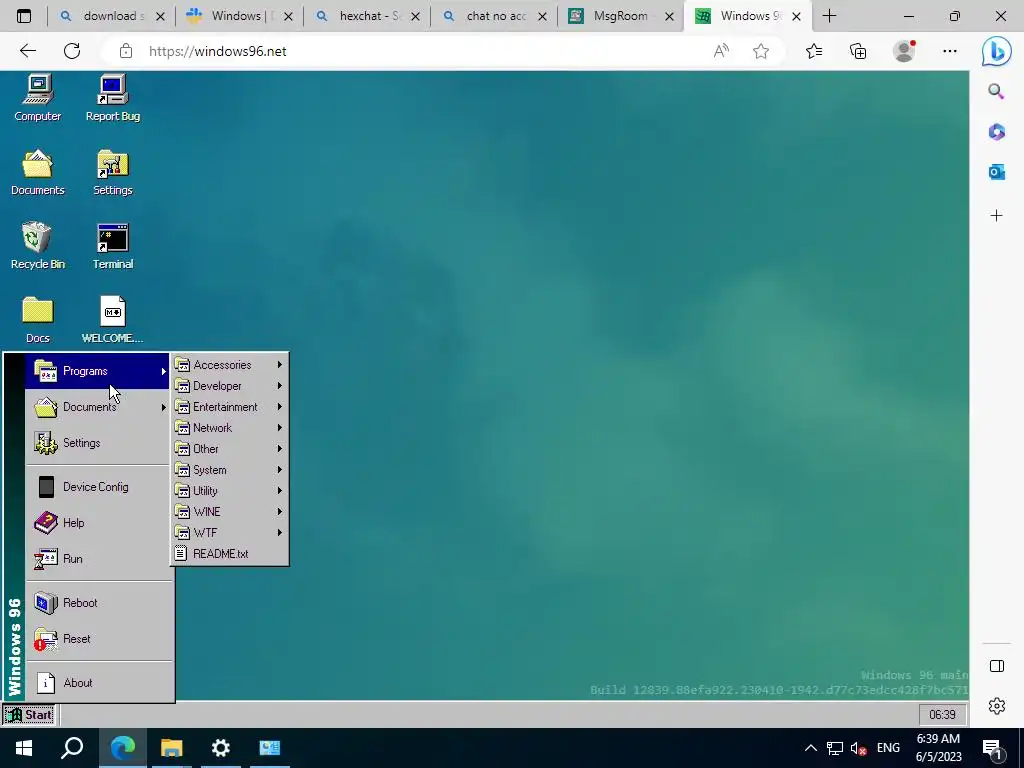1024x768 pixels.
Task: Go back in the browser
Action: (27, 51)
